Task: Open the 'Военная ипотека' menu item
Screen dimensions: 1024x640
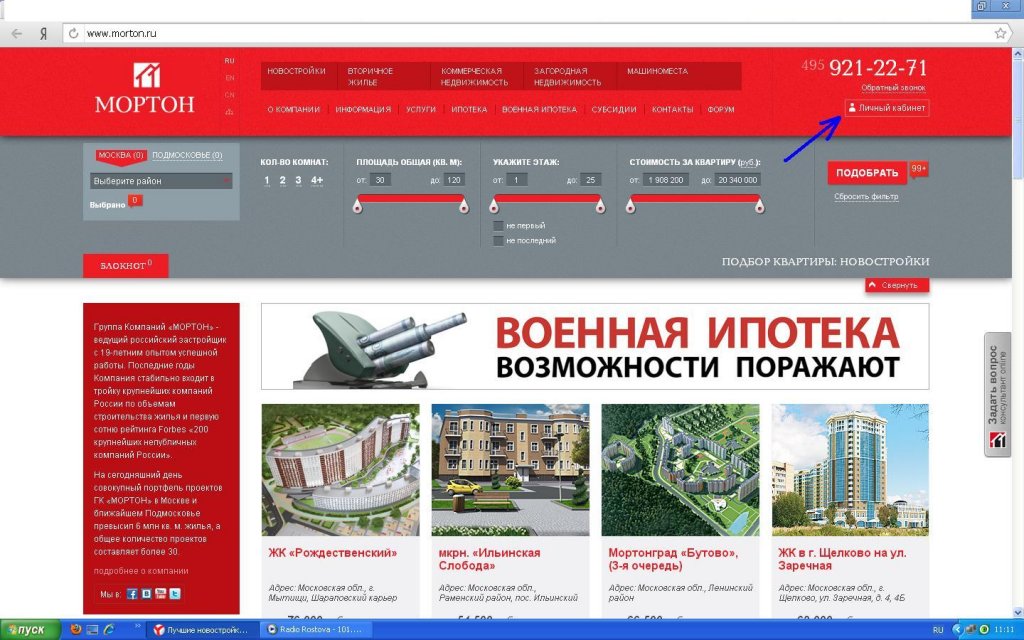Action: coord(539,110)
